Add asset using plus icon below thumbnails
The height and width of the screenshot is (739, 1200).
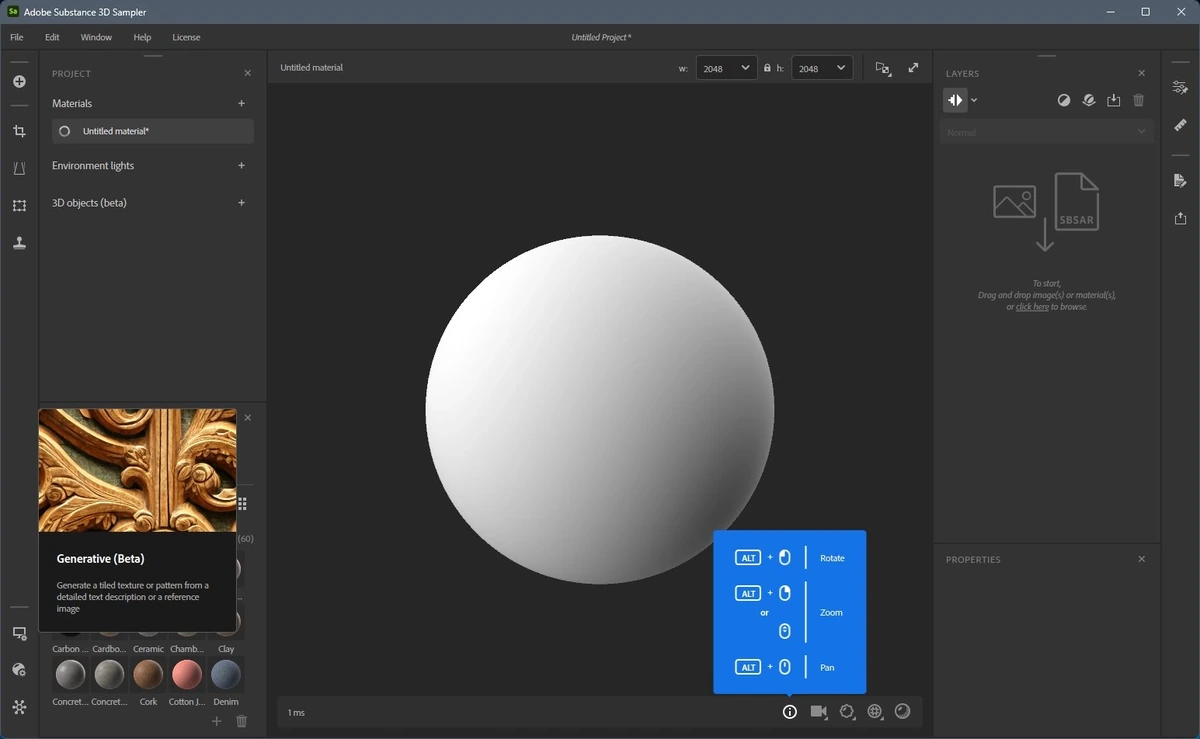[217, 721]
